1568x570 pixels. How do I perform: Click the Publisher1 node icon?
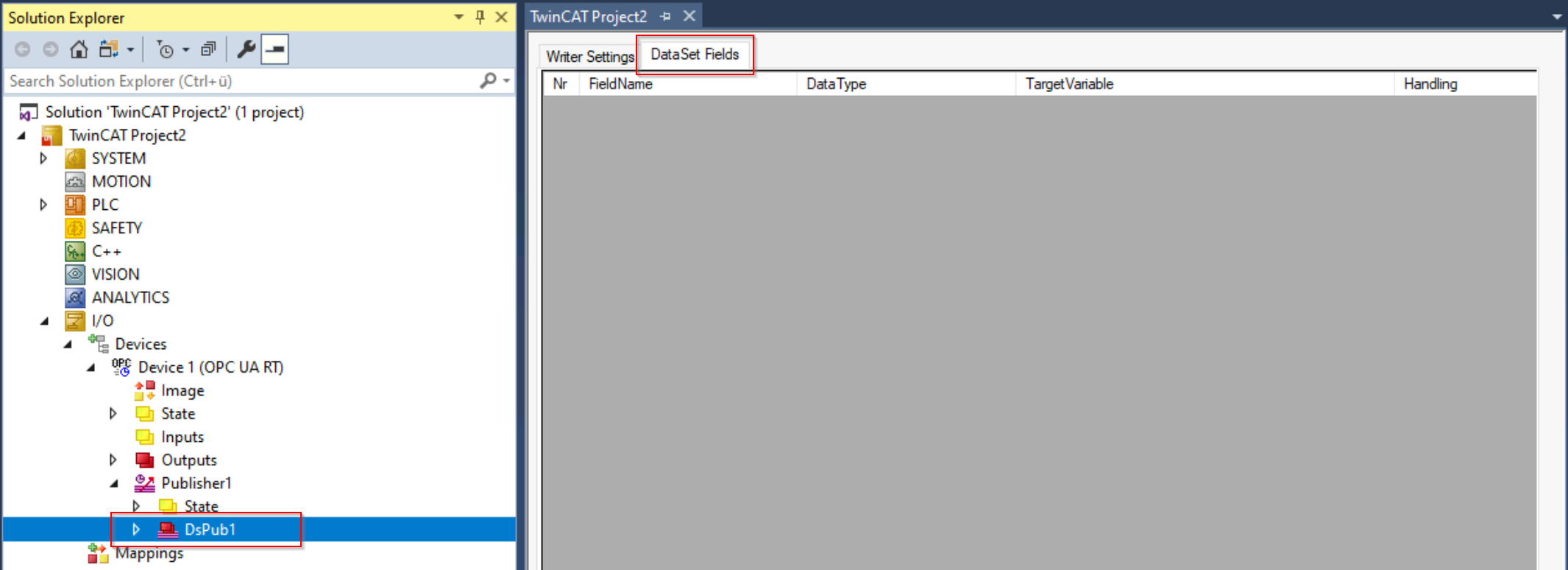click(145, 483)
